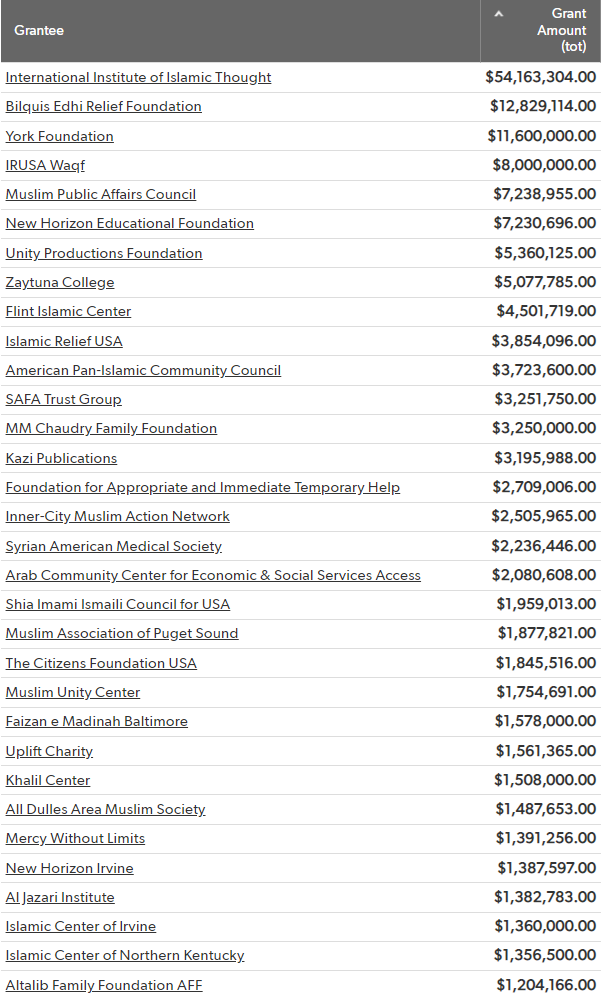
Task: Click the sort arrow icon in header
Action: [x=499, y=14]
